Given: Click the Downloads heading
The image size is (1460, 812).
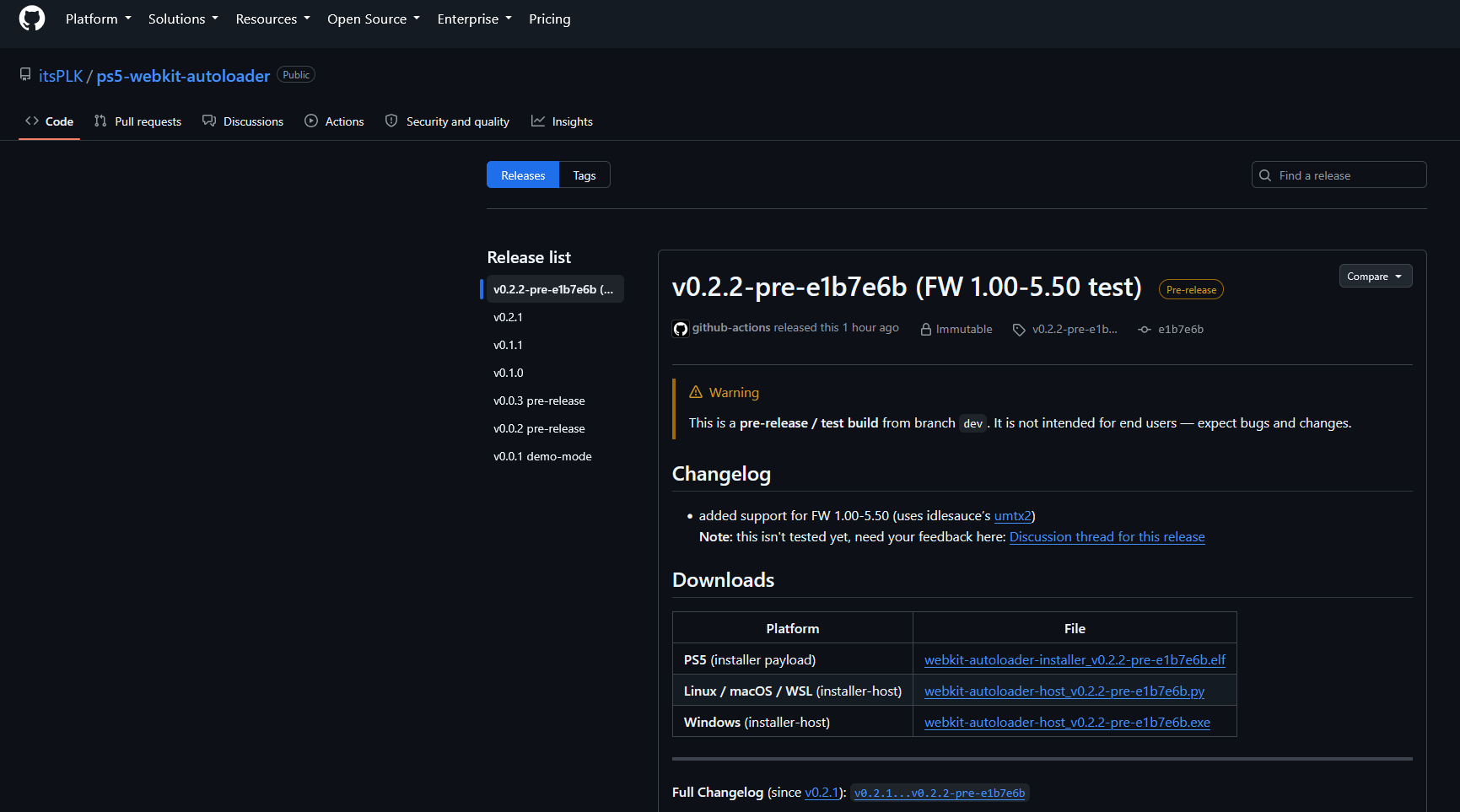Looking at the screenshot, I should point(723,580).
